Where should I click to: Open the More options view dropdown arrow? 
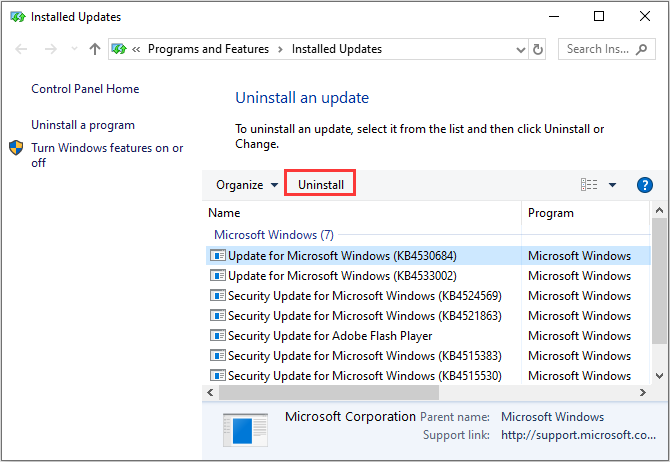coord(612,185)
